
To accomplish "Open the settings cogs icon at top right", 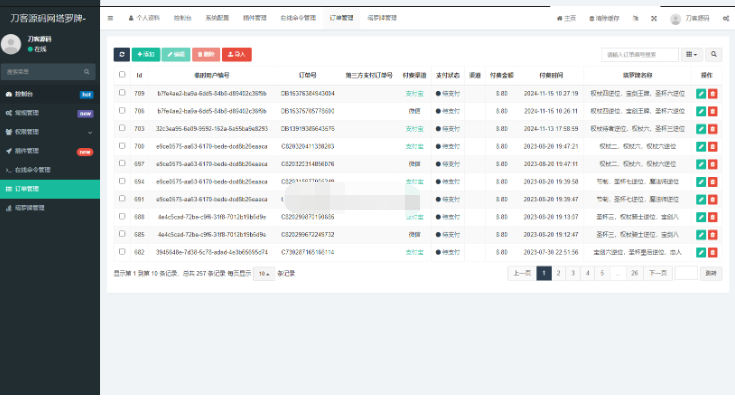I will tap(726, 18).
